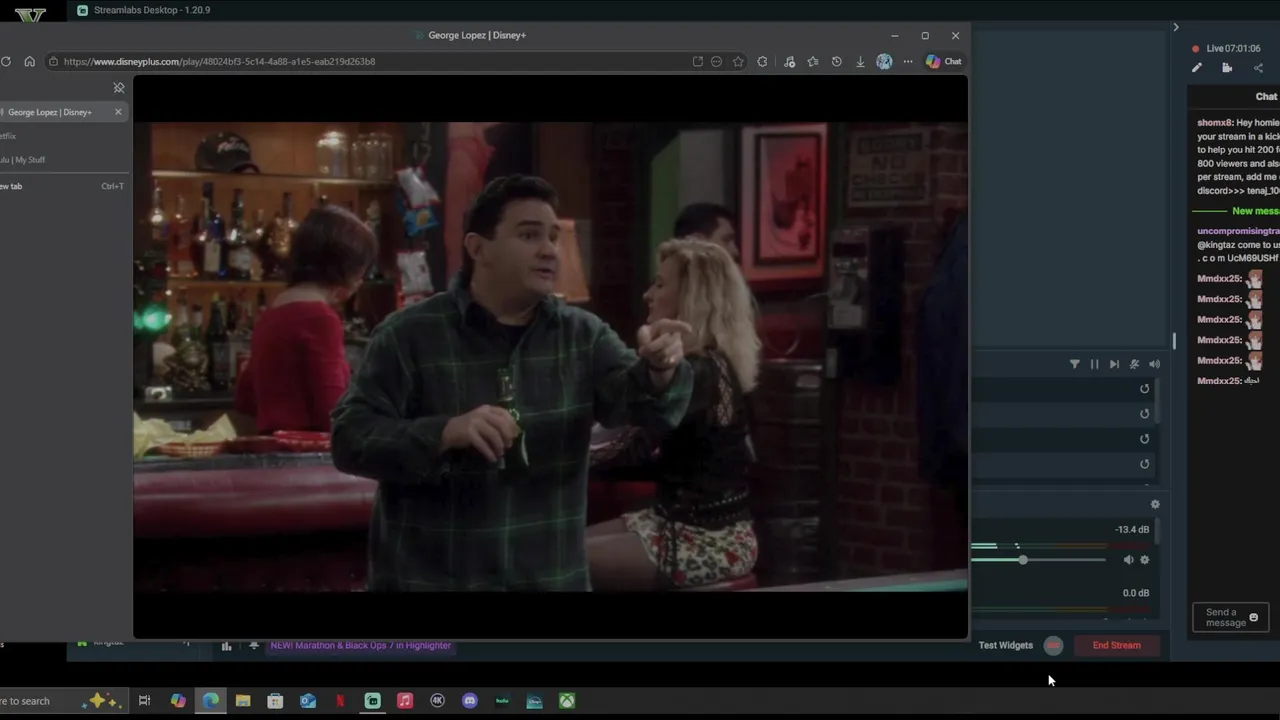Replay the fourth event row
Image resolution: width=1280 pixels, height=720 pixels.
tap(1145, 464)
